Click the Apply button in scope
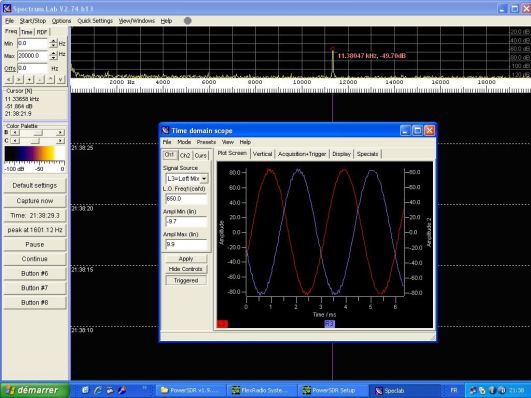Image resolution: width=531 pixels, height=398 pixels. click(186, 259)
